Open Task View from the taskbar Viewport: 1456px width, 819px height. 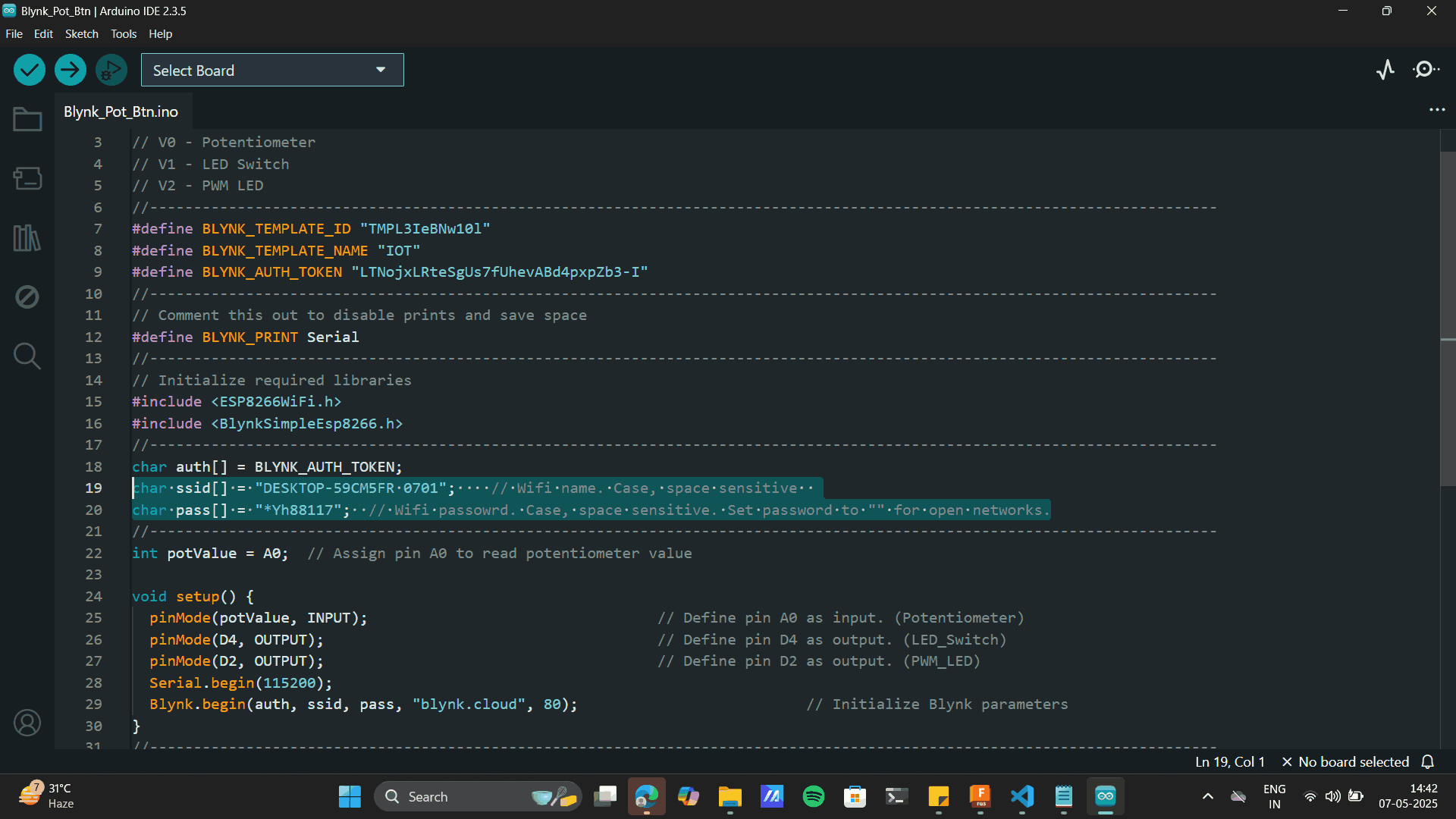[x=605, y=796]
